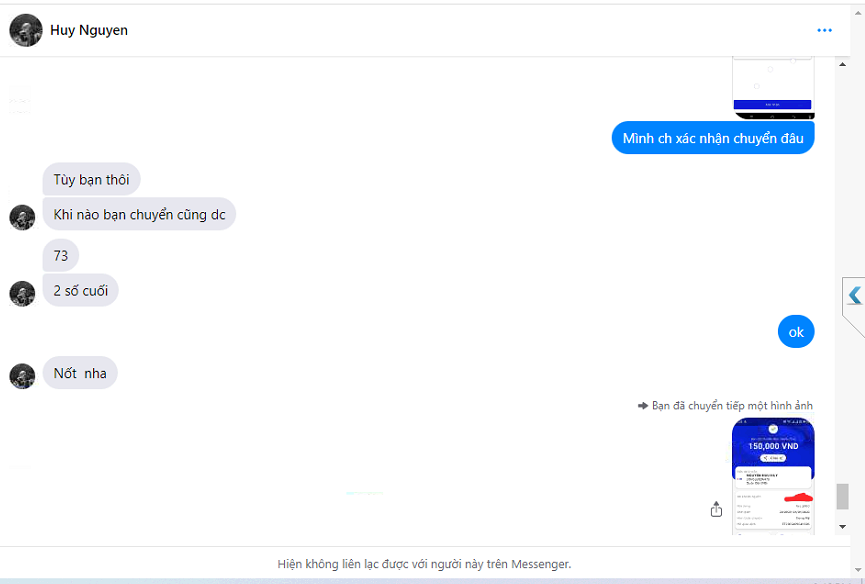Open the 150,000 VND transfer image
The image size is (865, 584).
tap(773, 476)
